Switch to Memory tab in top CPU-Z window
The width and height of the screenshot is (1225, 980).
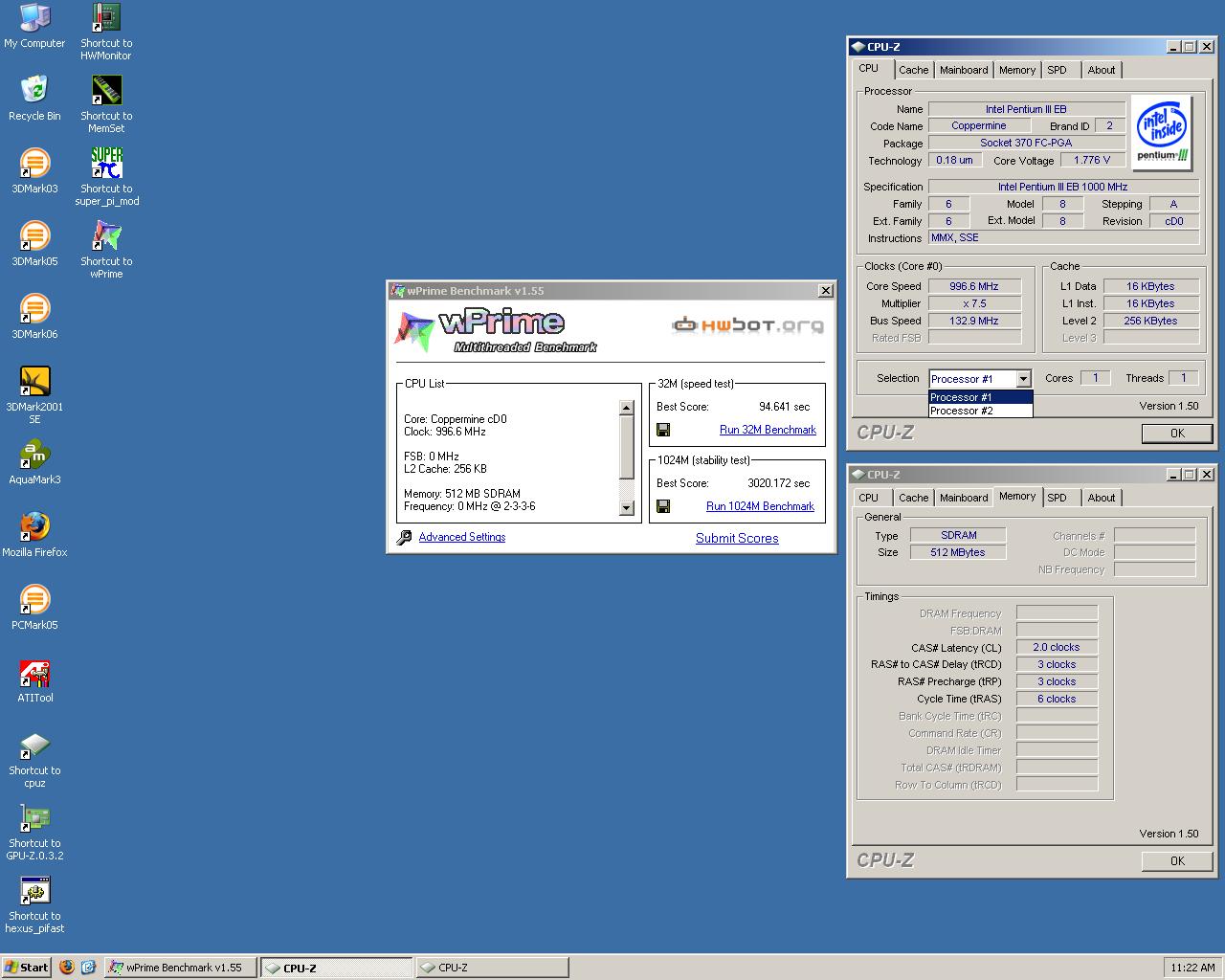point(1017,70)
